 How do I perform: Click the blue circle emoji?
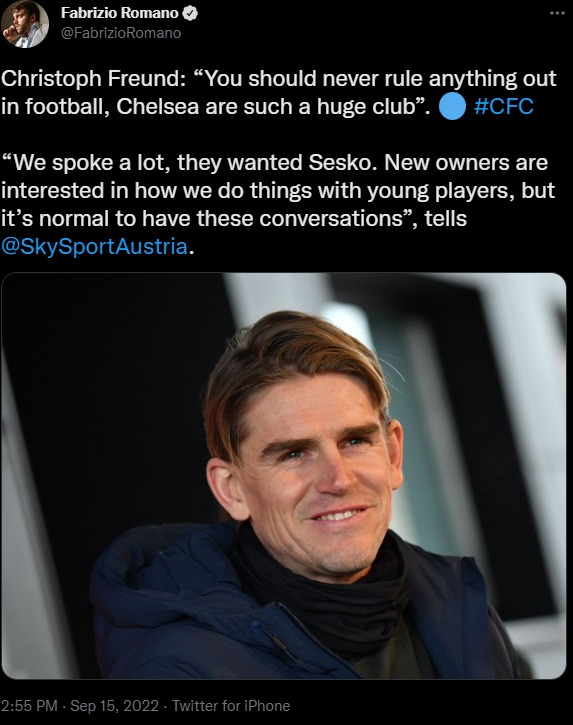click(452, 106)
